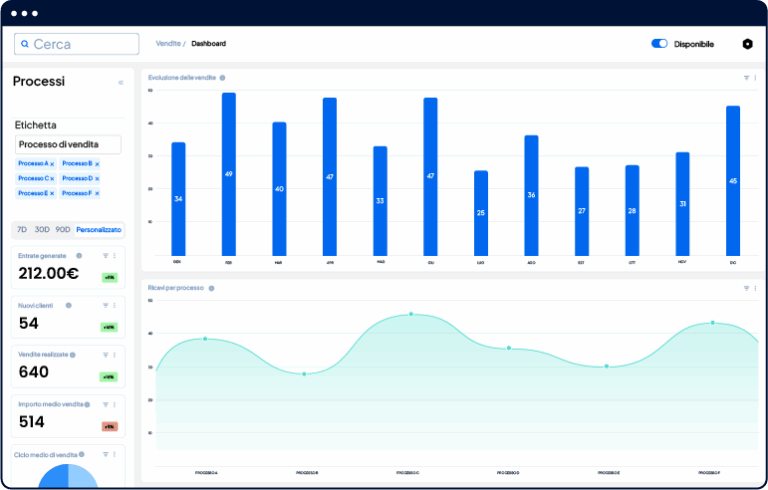The height and width of the screenshot is (490, 768).
Task: Click the bar with value 28
Action: (632, 211)
